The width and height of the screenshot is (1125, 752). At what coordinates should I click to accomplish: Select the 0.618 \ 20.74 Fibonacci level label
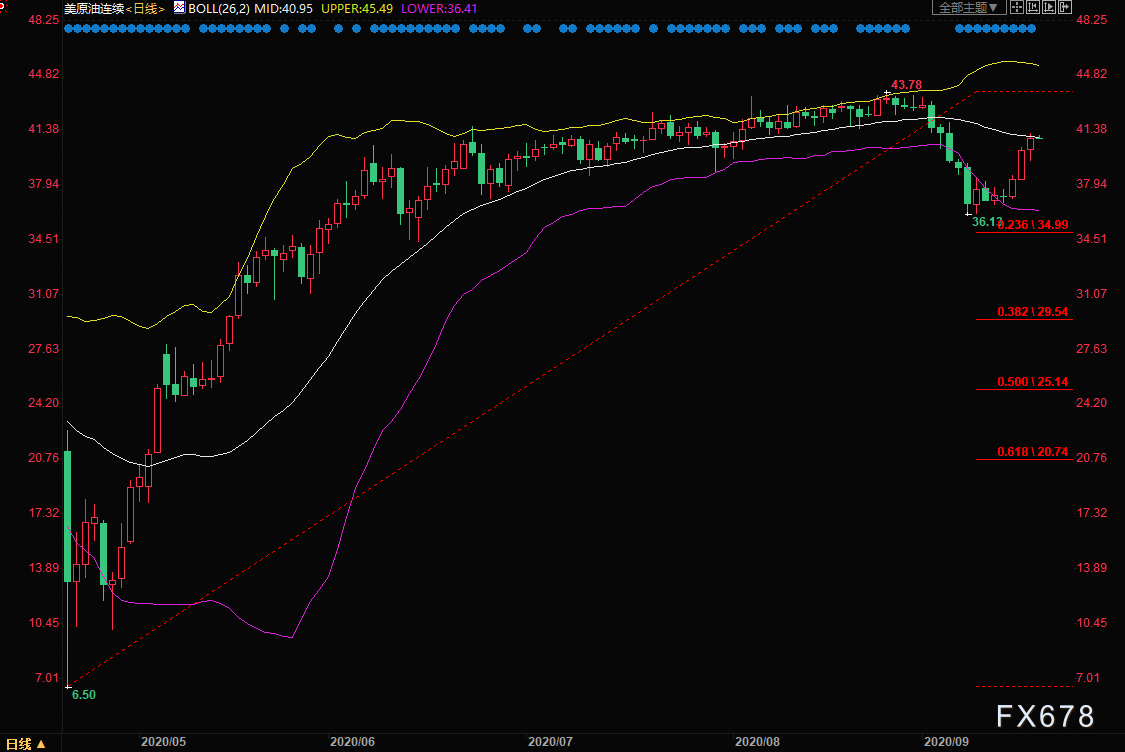(x=1032, y=451)
